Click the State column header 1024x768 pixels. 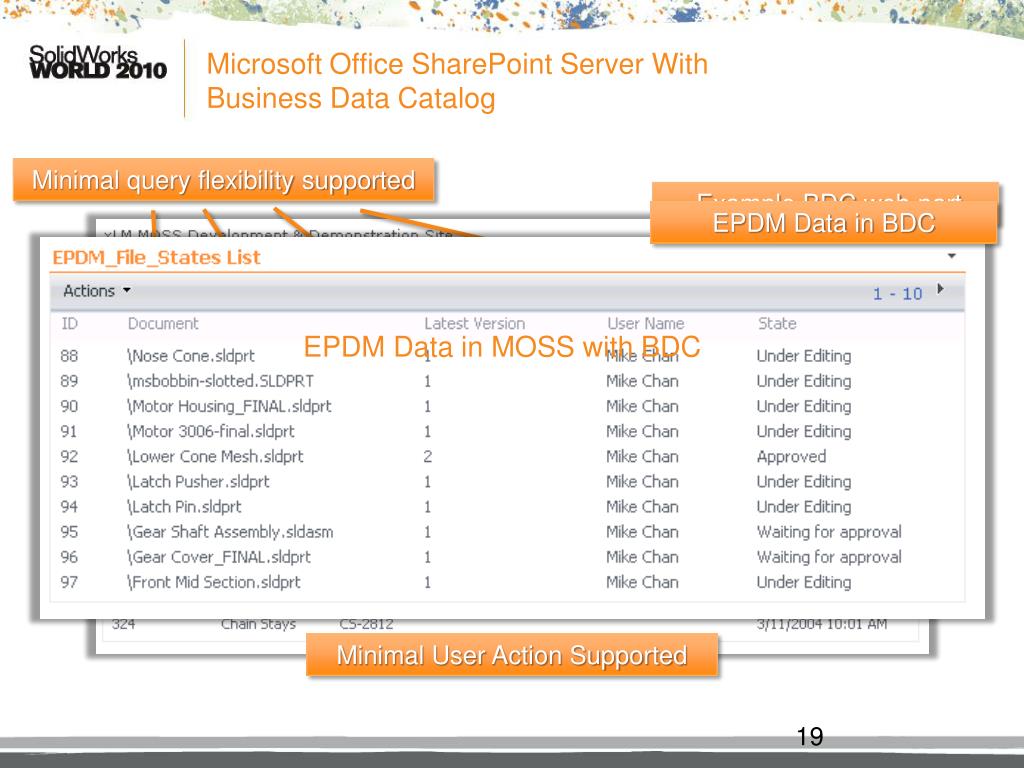point(777,324)
